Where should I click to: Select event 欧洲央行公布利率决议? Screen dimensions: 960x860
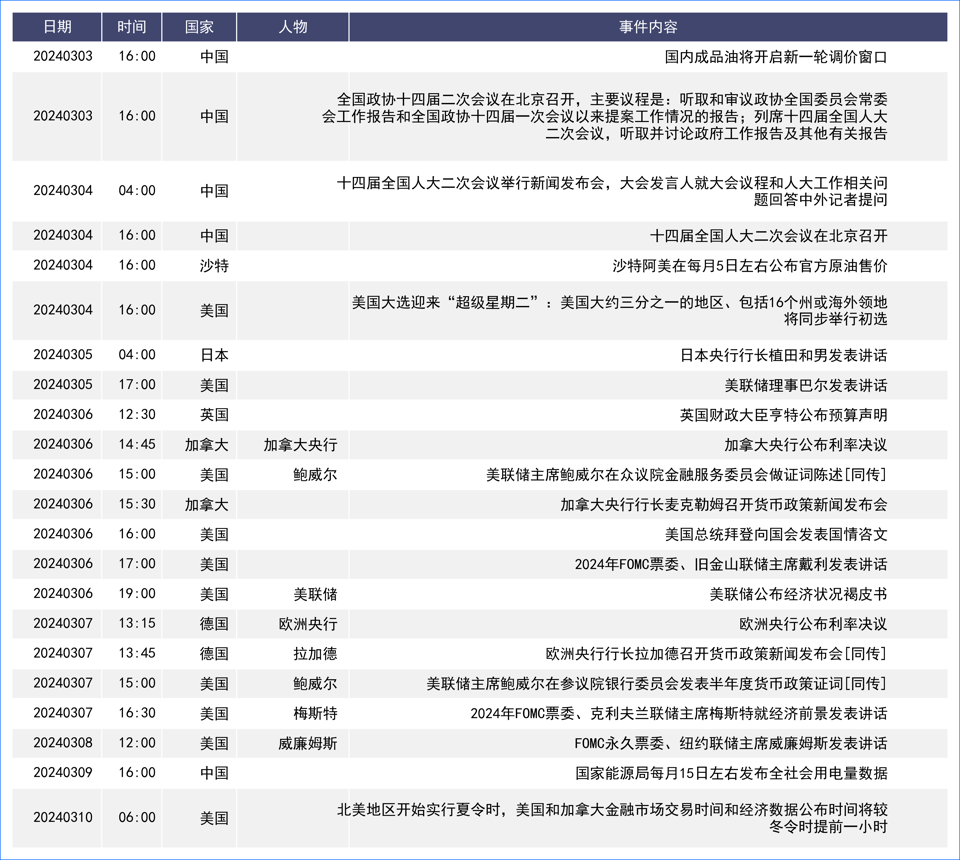tap(813, 624)
